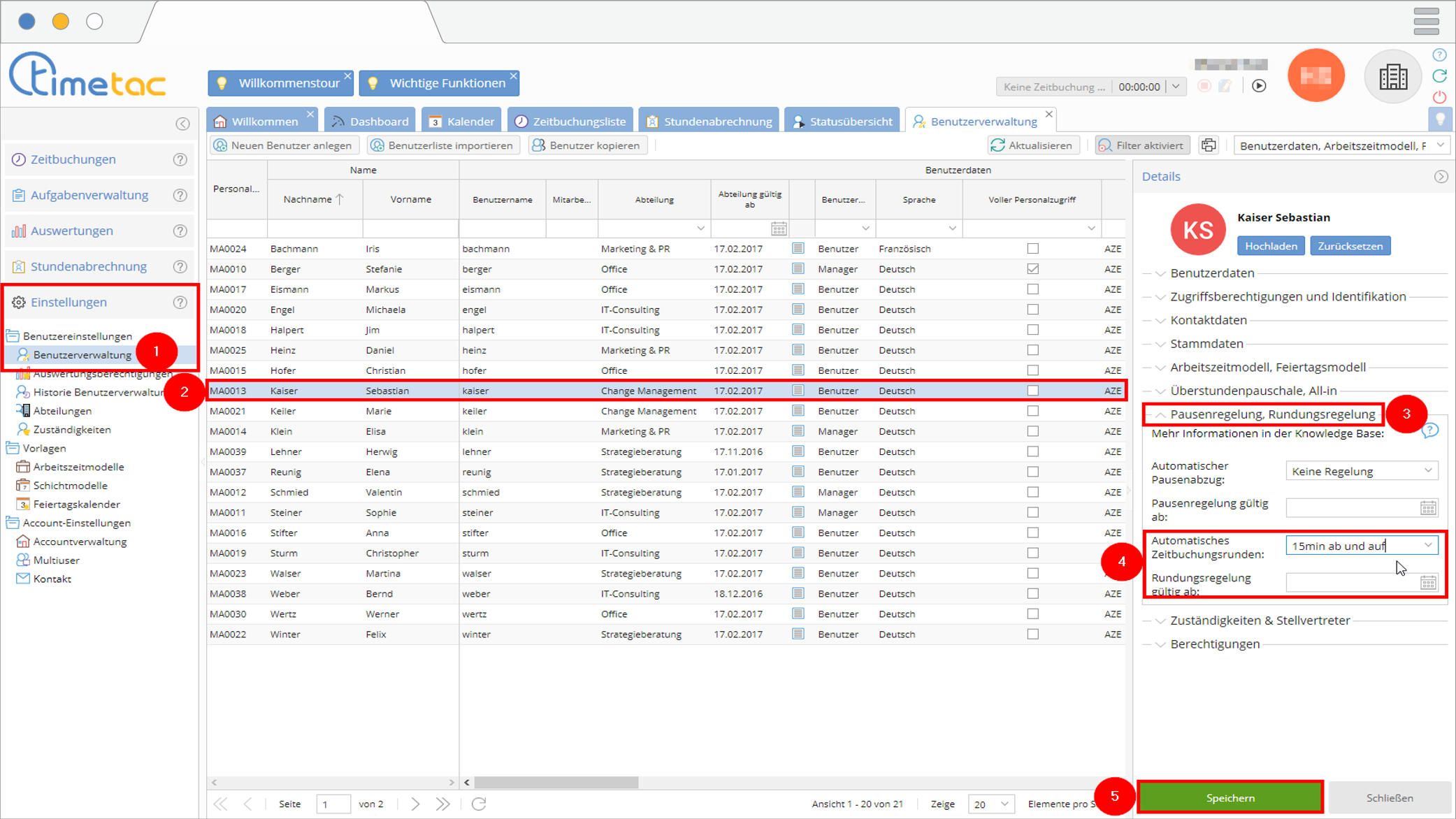
Task: Open calendar picker for Pausenregelung gültig ab
Action: [1428, 508]
